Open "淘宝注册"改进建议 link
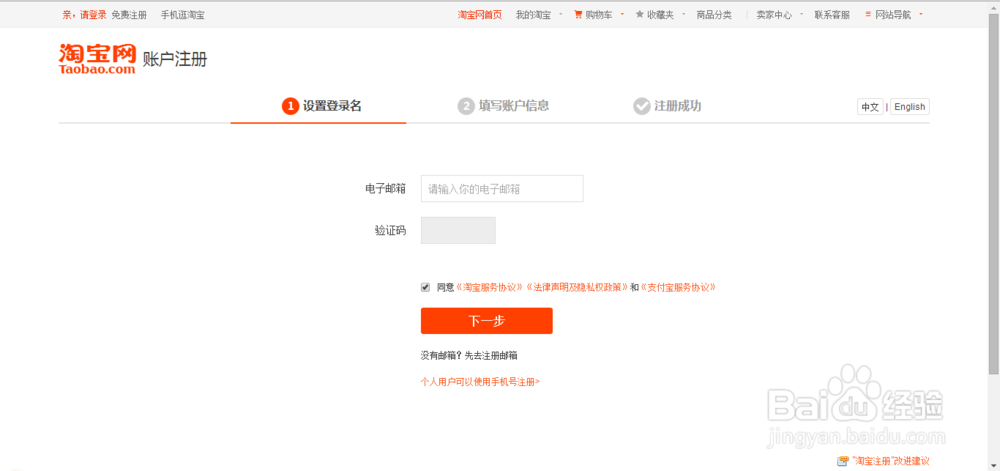Screen dimensions: 1000x471 [891, 461]
